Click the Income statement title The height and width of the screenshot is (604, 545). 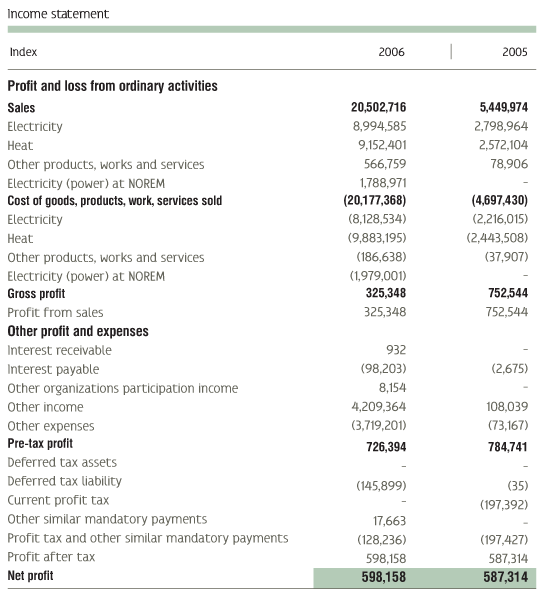(58, 14)
